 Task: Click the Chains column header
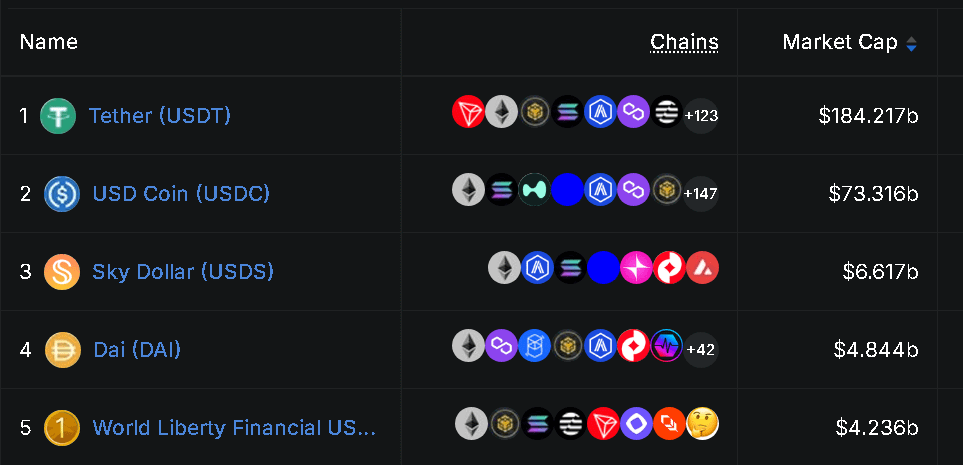coord(684,42)
